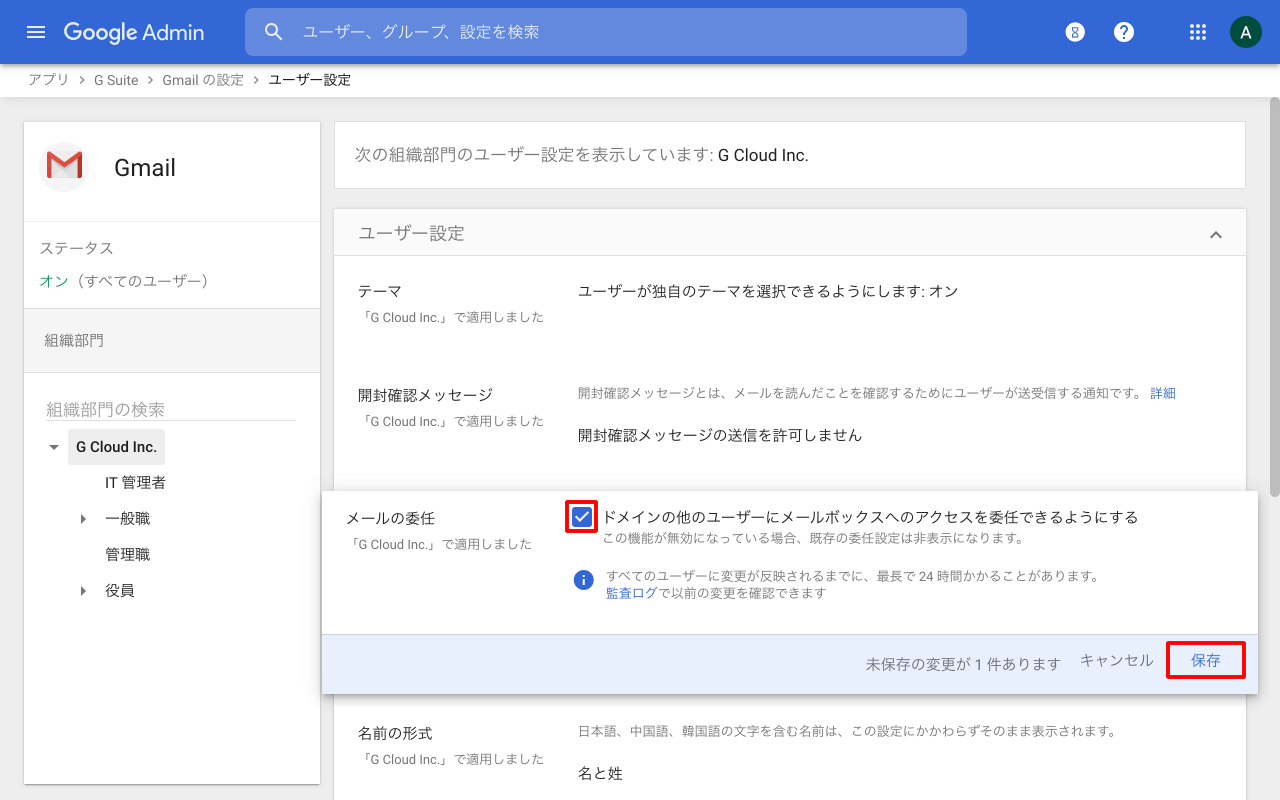This screenshot has width=1280, height=800.
Task: Open the 監査ログ link
Action: [632, 593]
